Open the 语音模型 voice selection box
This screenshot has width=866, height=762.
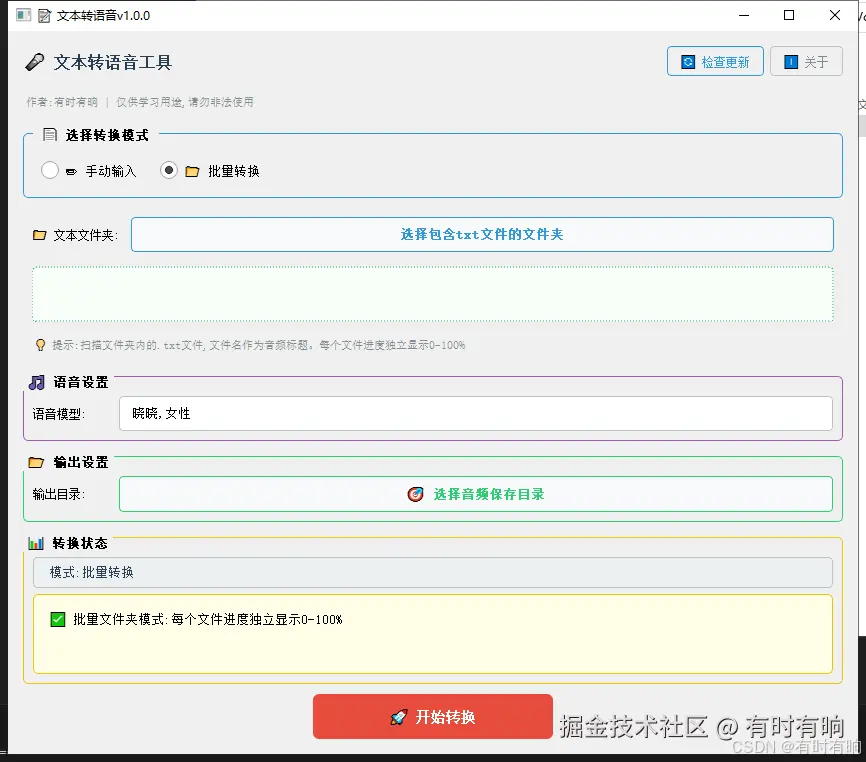[x=475, y=413]
